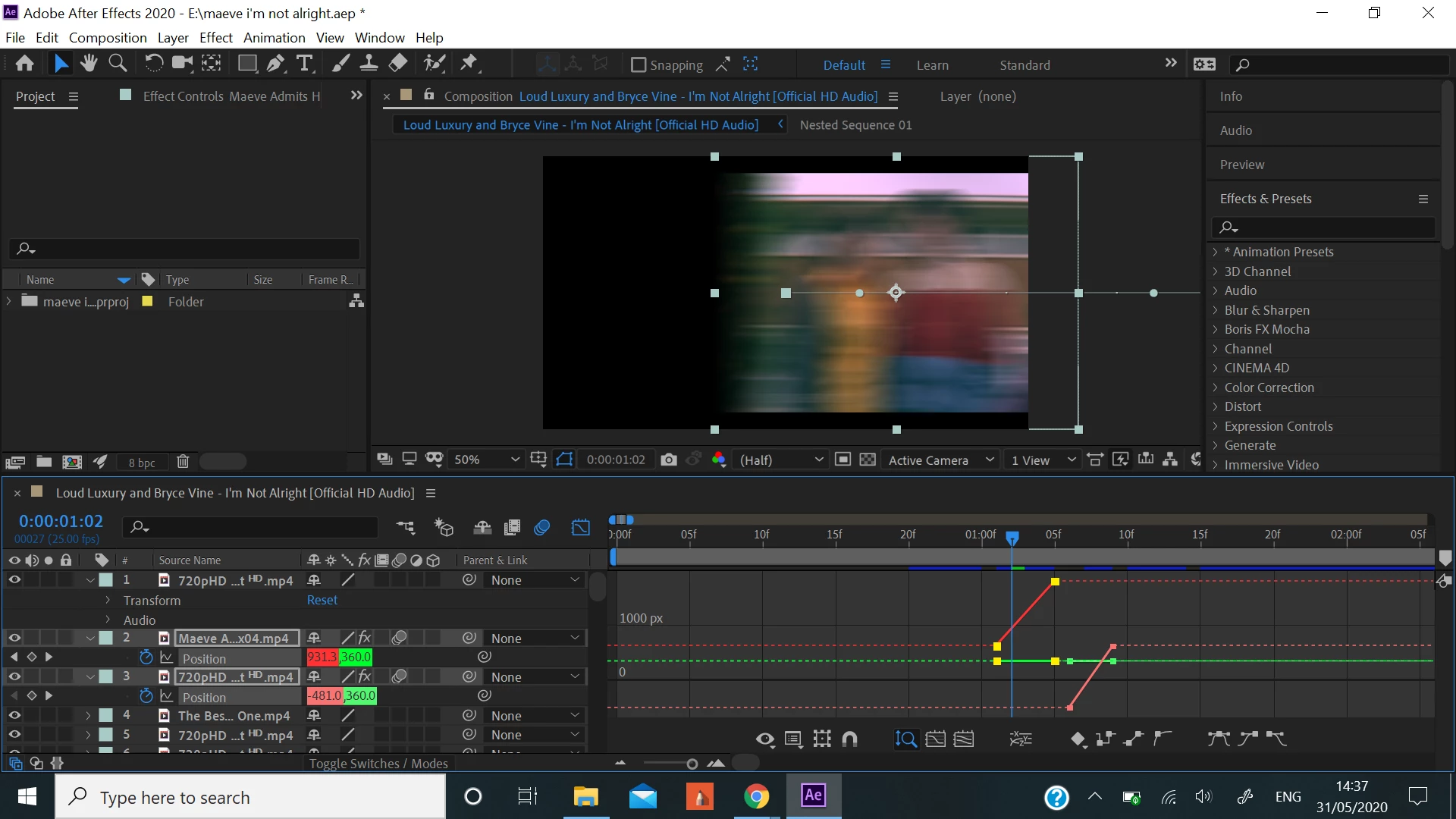1456x819 pixels.
Task: Hide layer 4 The Bes... One.mp4
Action: click(x=14, y=715)
